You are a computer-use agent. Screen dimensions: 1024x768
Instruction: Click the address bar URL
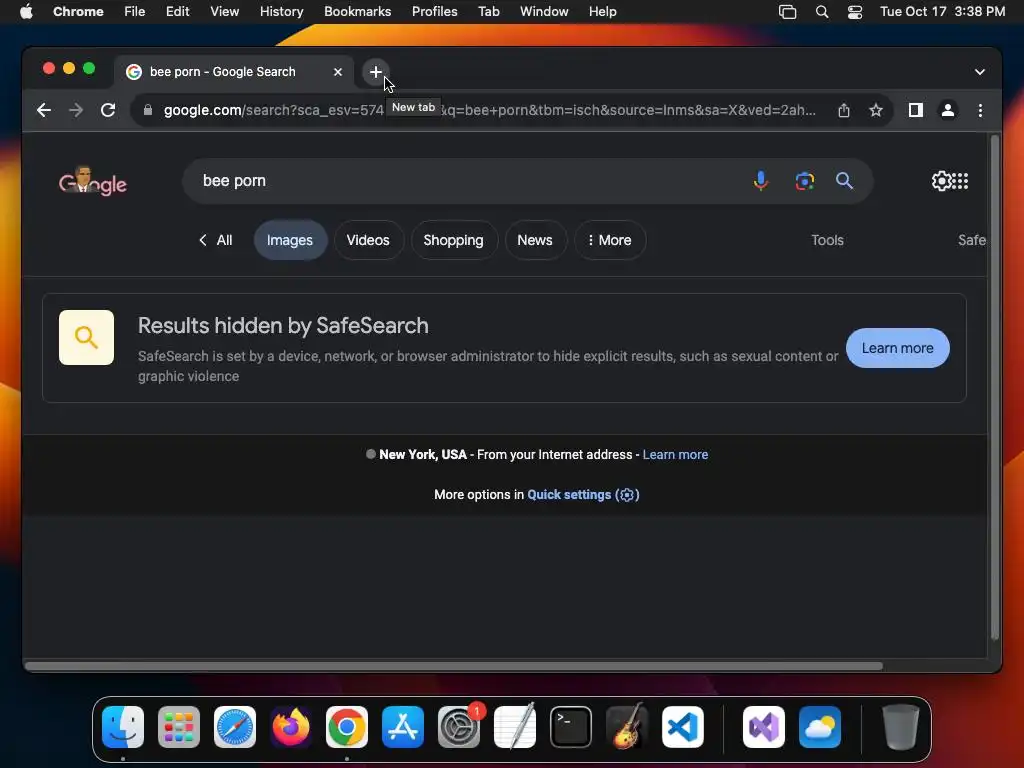tap(490, 110)
